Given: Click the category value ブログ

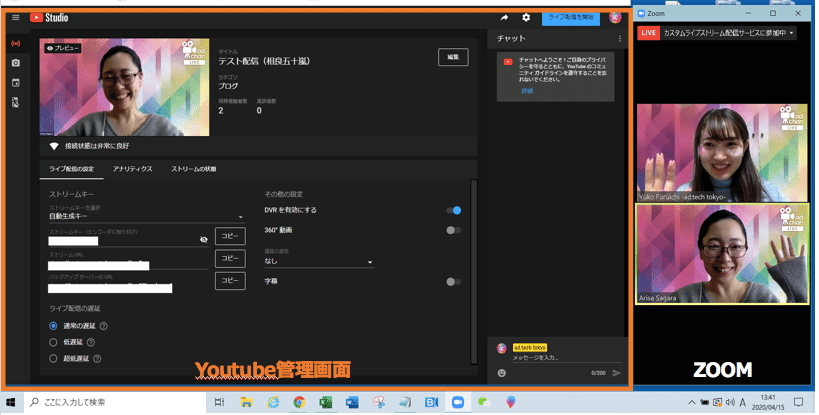Looking at the screenshot, I should pyautogui.click(x=228, y=86).
